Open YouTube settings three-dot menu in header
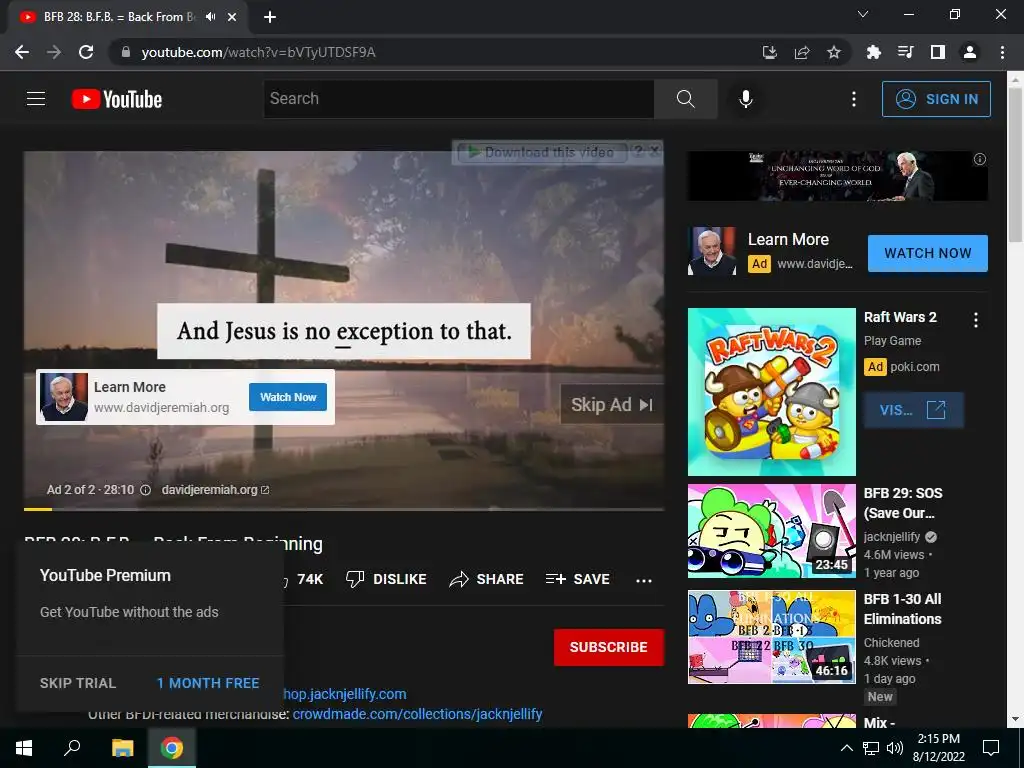This screenshot has height=768, width=1024. [854, 99]
